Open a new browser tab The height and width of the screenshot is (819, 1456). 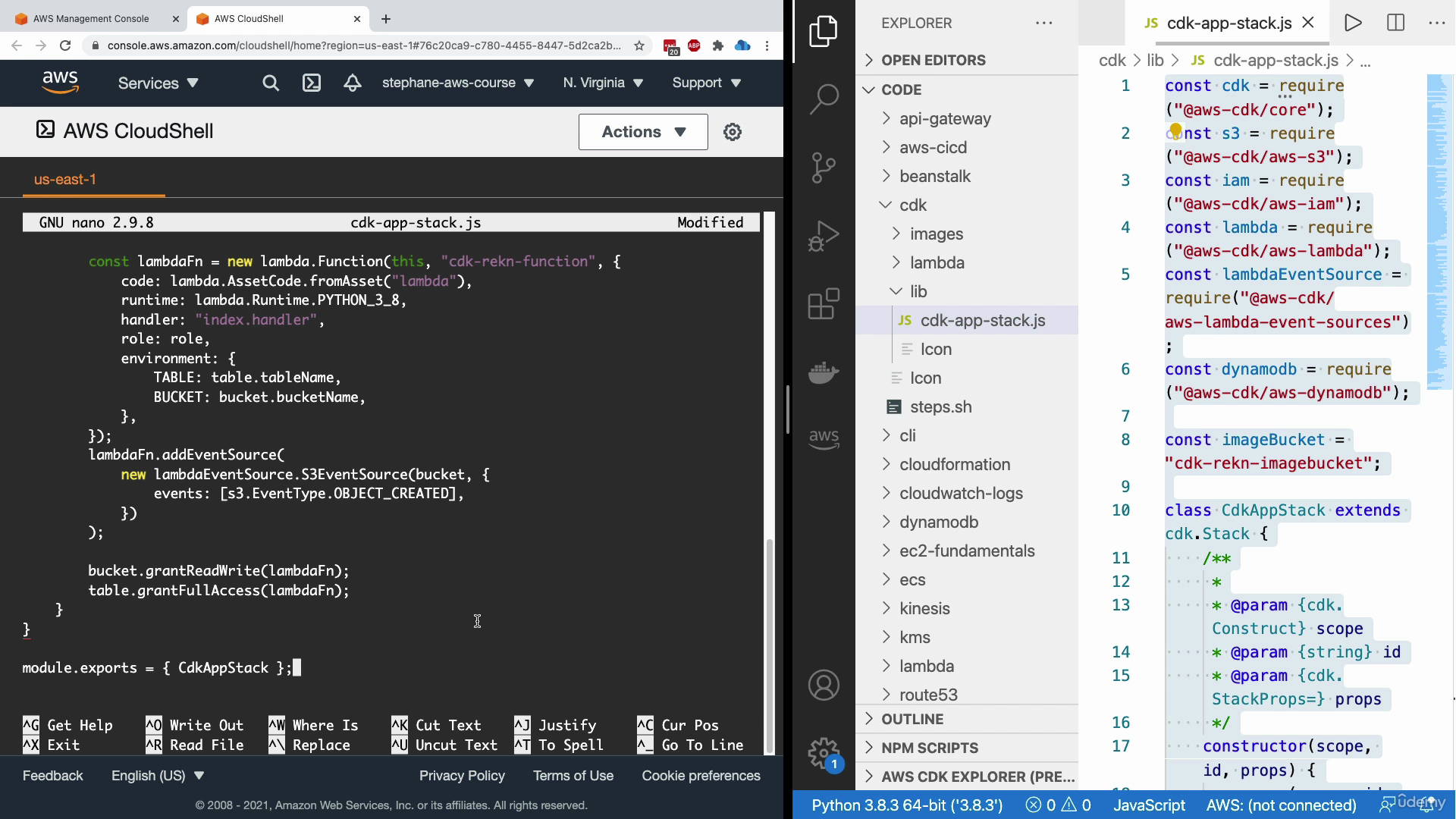pos(386,19)
